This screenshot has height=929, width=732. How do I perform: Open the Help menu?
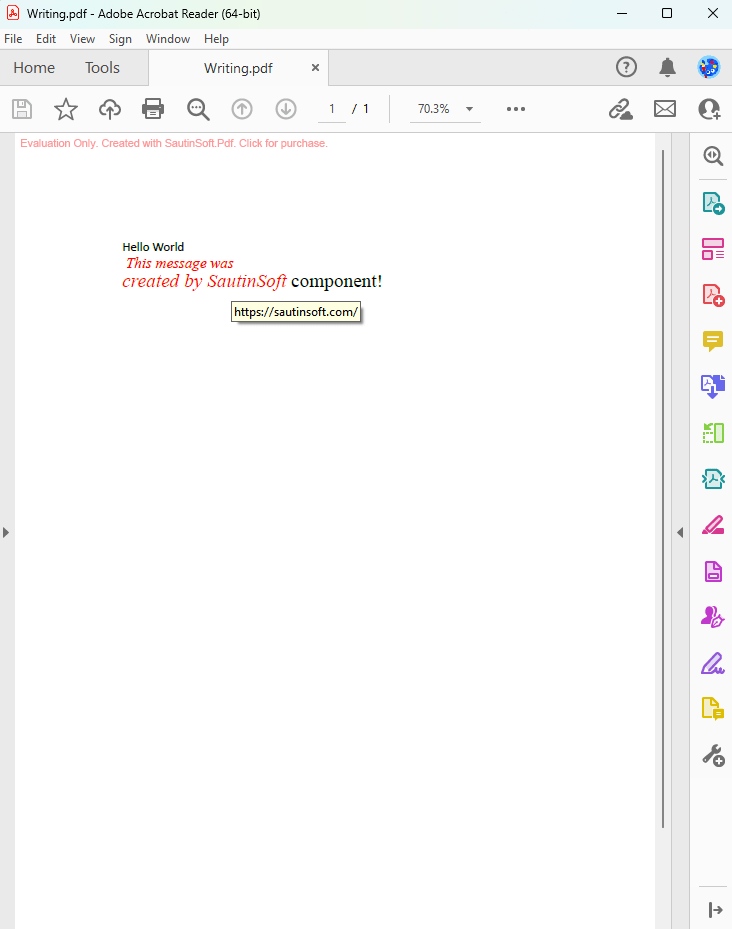[216, 39]
